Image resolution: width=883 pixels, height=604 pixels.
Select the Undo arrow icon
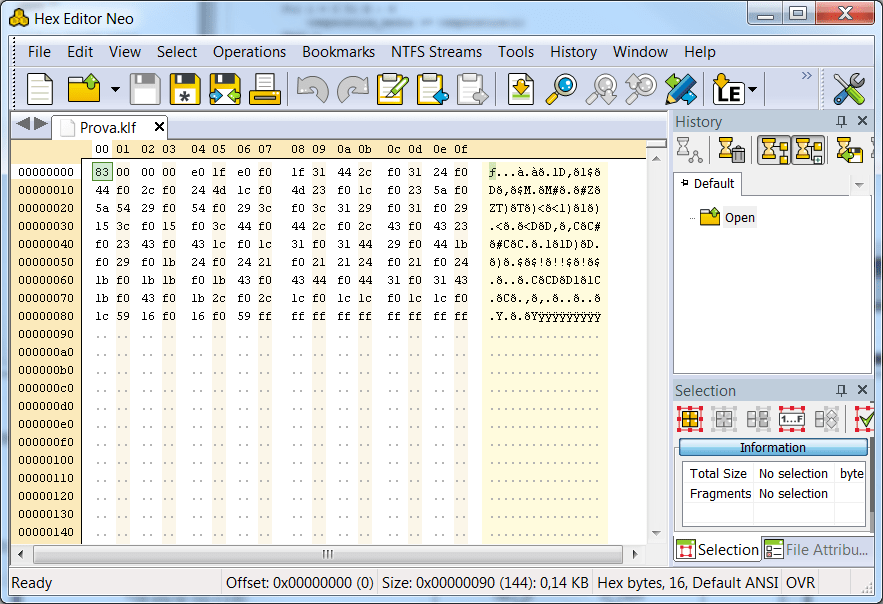tap(313, 89)
